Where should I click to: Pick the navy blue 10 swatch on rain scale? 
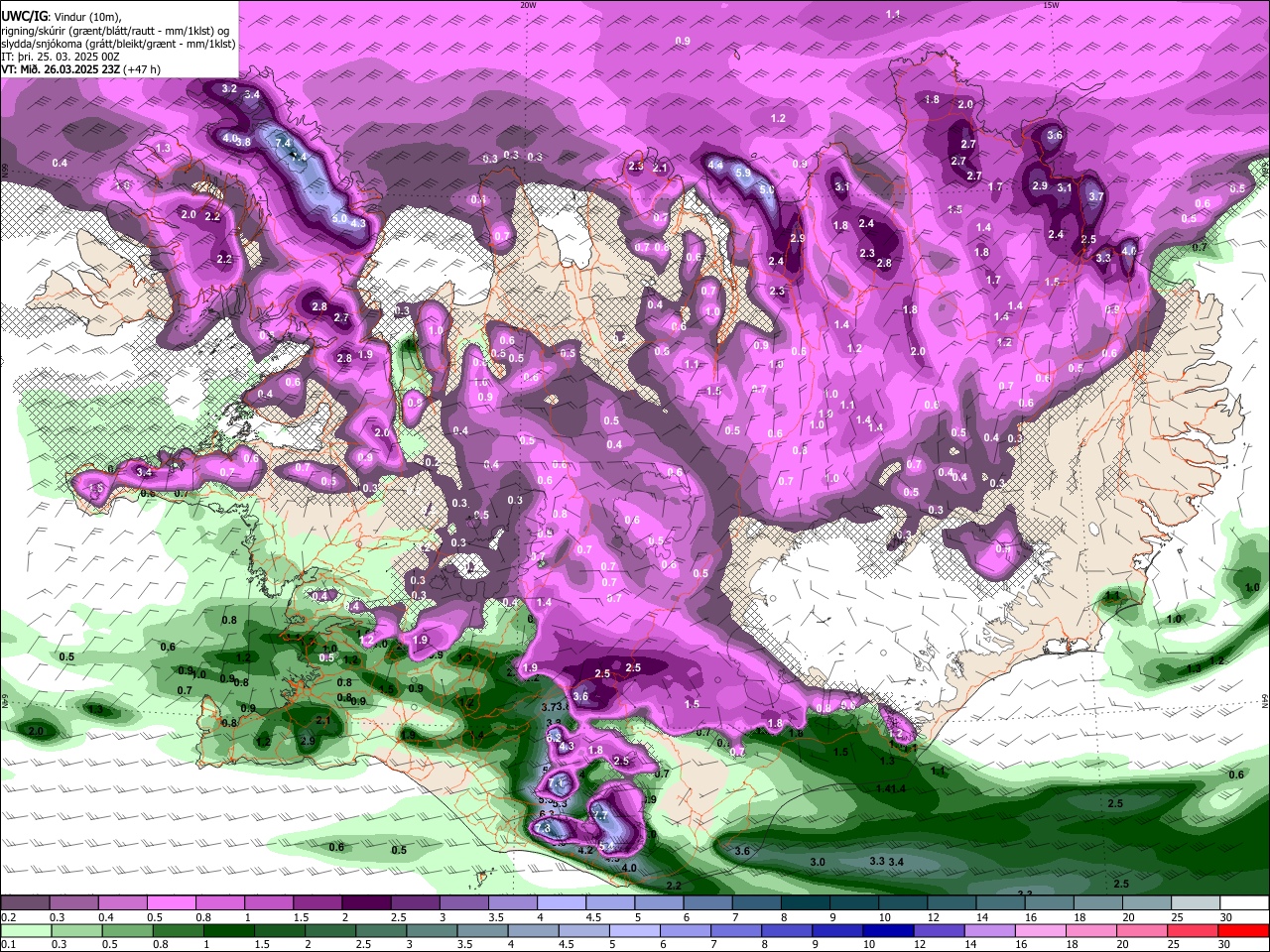coord(887,931)
